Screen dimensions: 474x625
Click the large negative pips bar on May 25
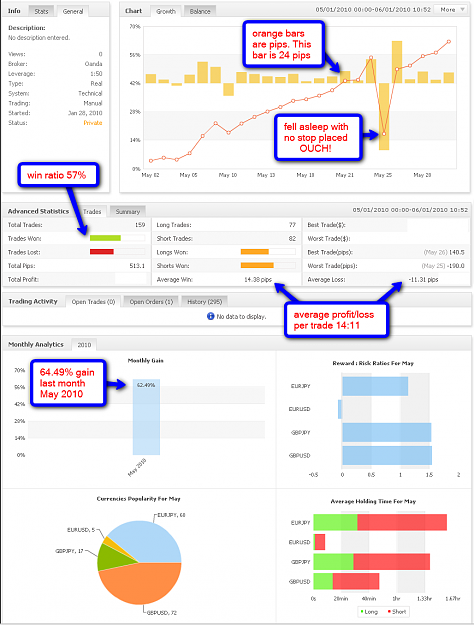(384, 116)
